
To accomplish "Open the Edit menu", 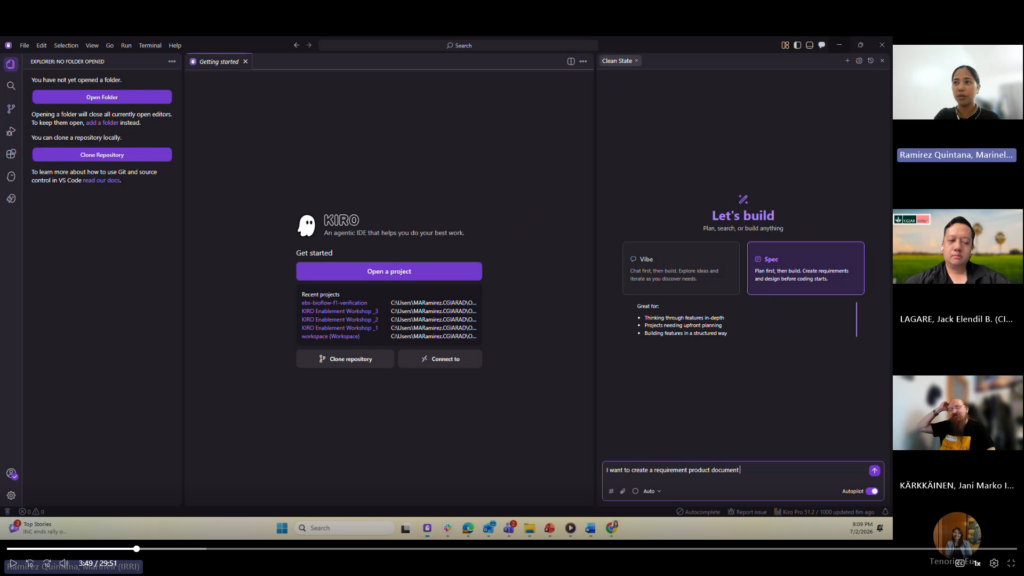I will [41, 45].
